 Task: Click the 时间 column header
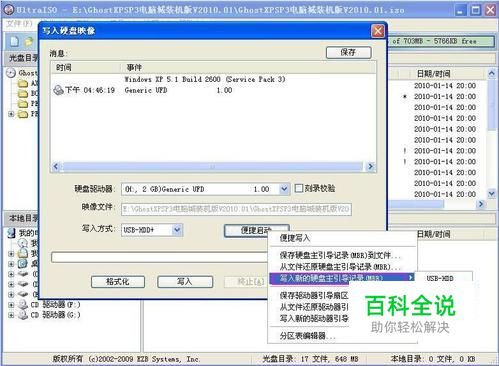coord(85,68)
